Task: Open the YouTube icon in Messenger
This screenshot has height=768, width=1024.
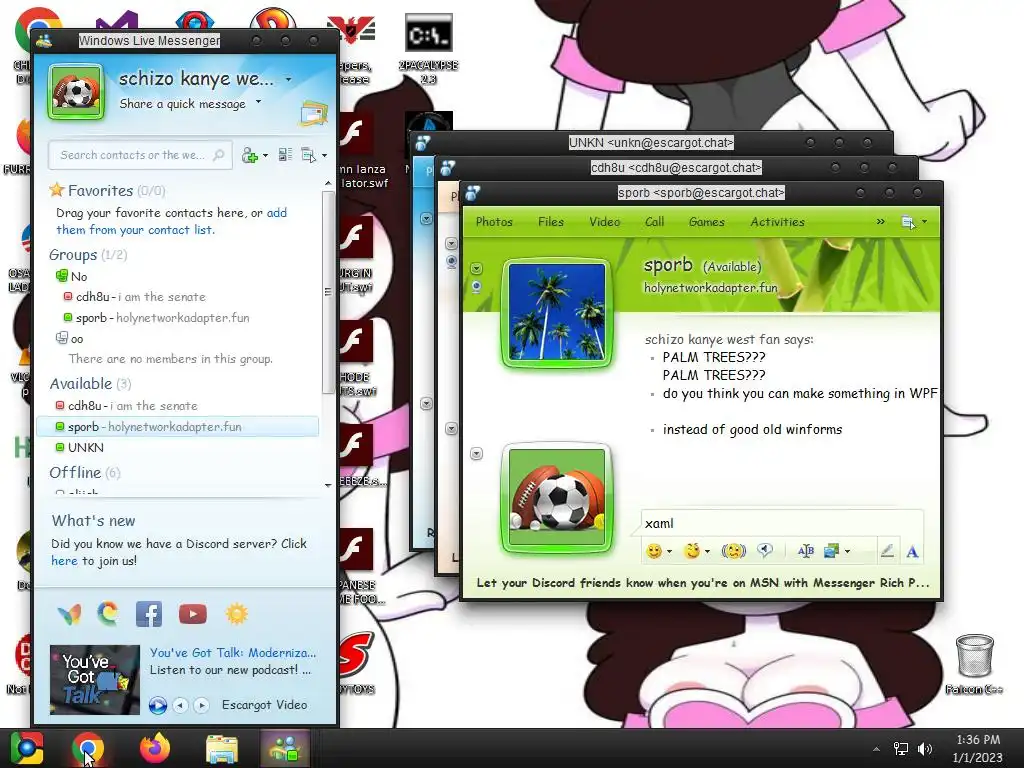Action: [x=193, y=614]
